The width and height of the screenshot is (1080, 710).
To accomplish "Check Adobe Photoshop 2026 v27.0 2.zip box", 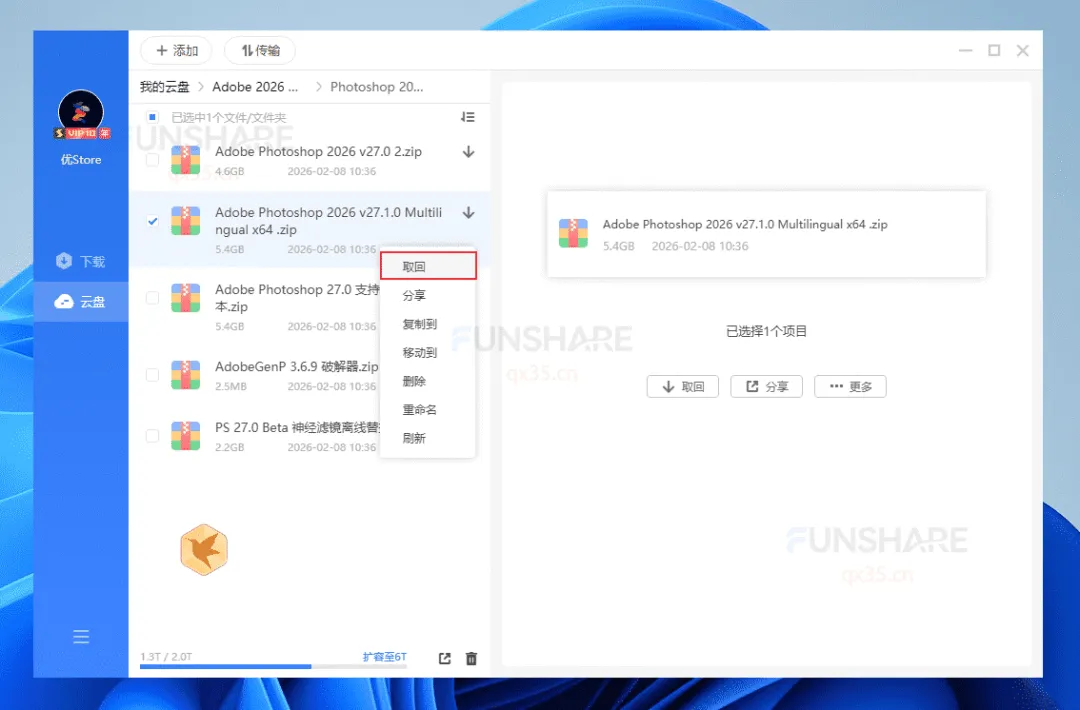I will point(152,160).
